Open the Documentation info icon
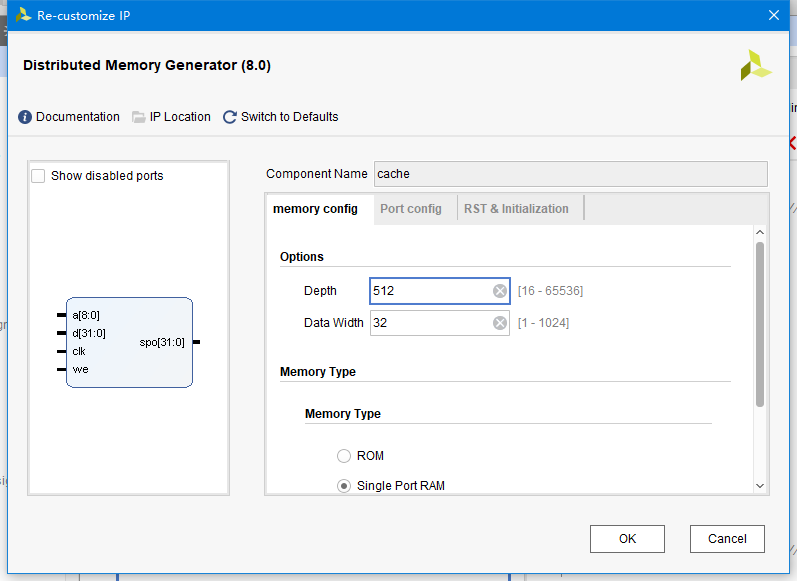Image resolution: width=797 pixels, height=581 pixels. coord(25,117)
